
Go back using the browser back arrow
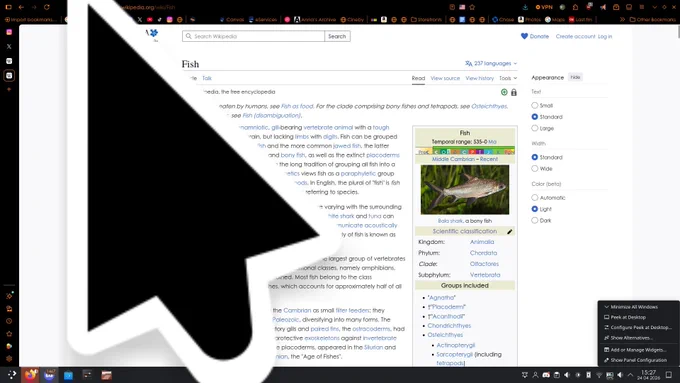21,7
